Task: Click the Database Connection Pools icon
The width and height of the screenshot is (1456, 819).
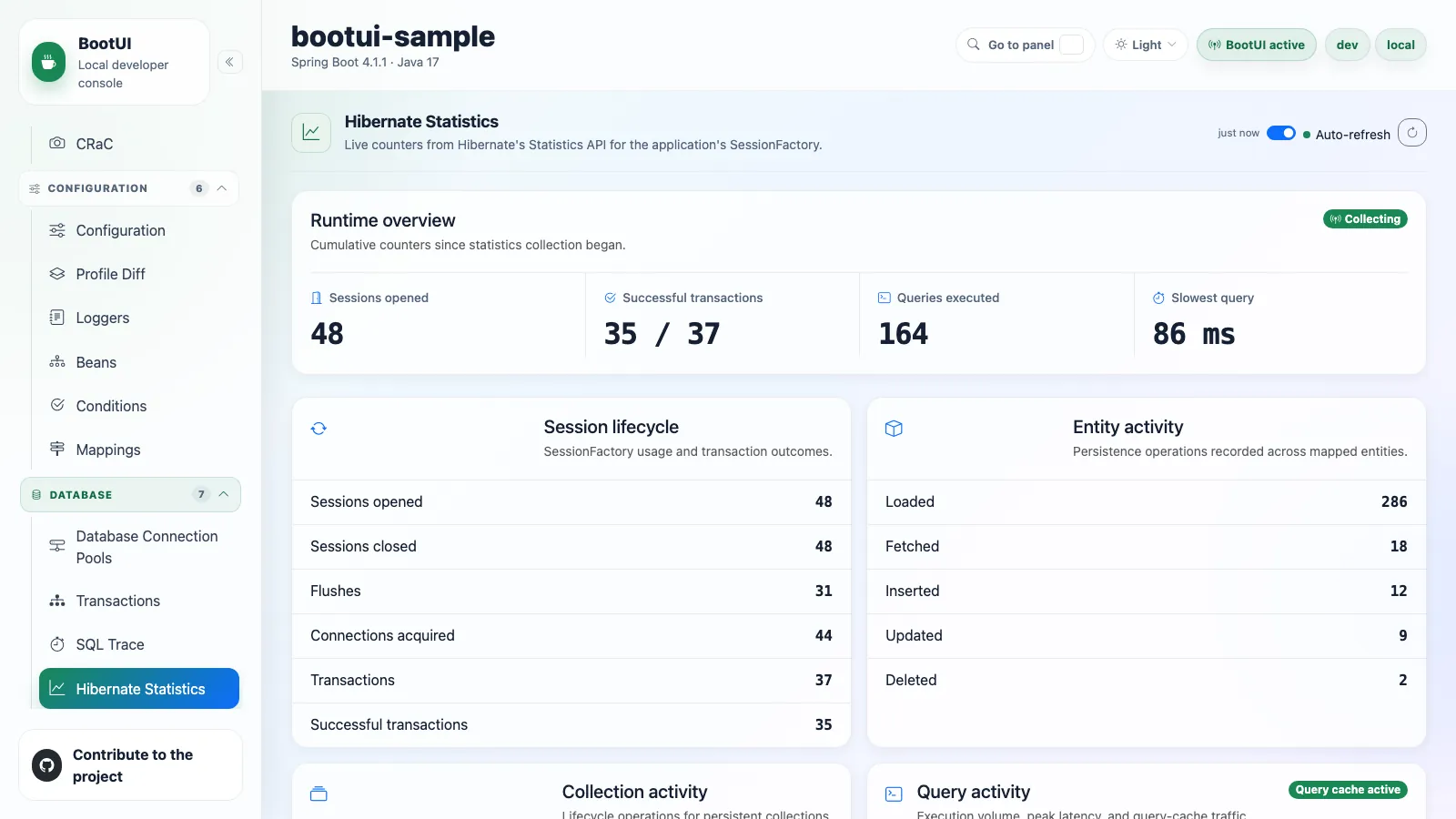Action: 57,546
